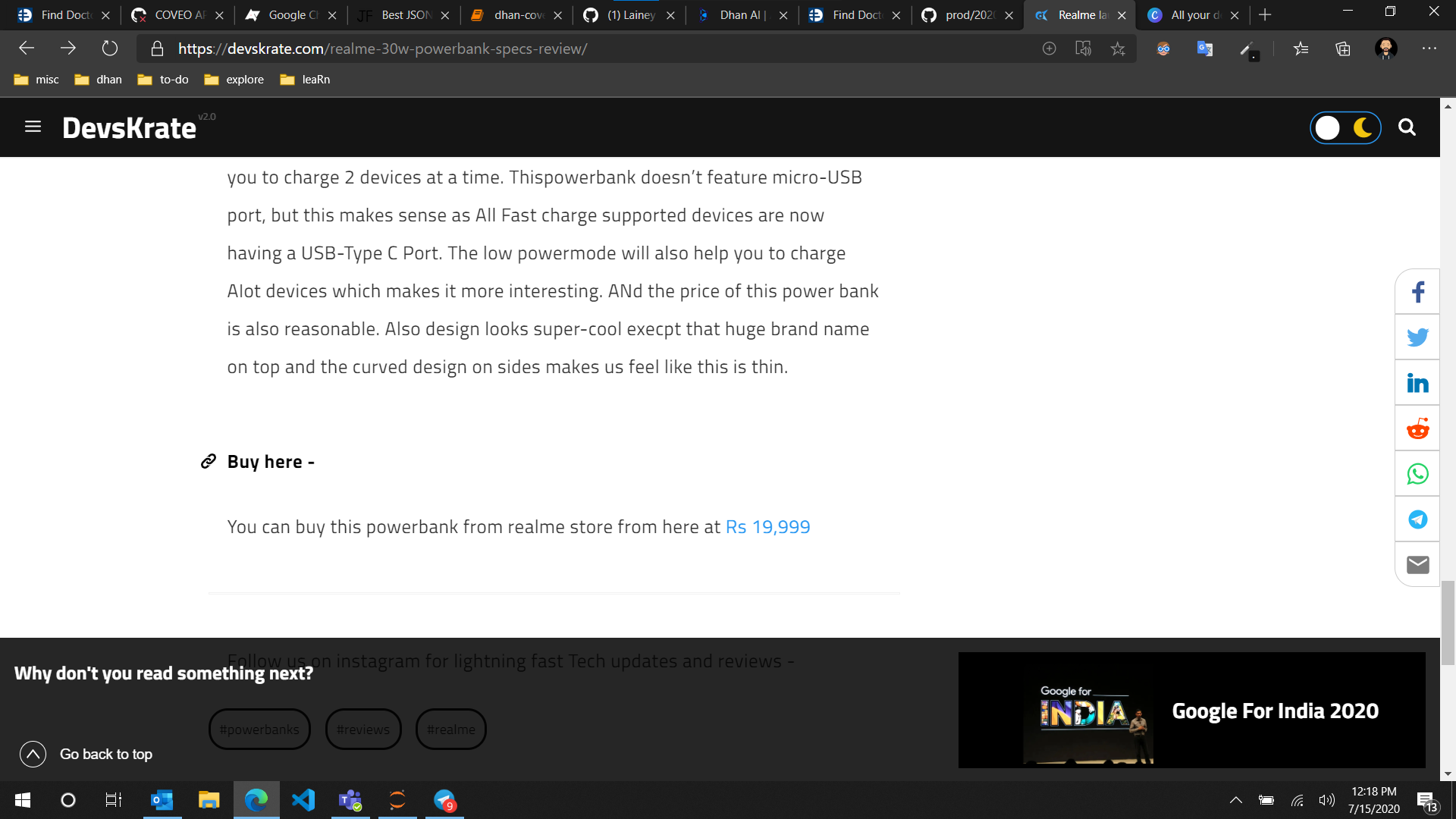Open browser Settings and more menu
This screenshot has width=1456, height=819.
(x=1429, y=49)
